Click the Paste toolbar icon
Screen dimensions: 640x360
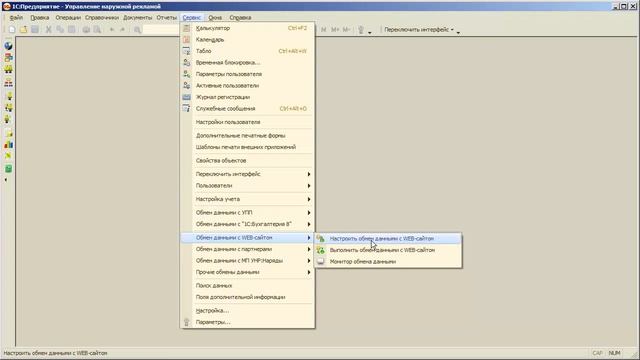tap(71, 29)
